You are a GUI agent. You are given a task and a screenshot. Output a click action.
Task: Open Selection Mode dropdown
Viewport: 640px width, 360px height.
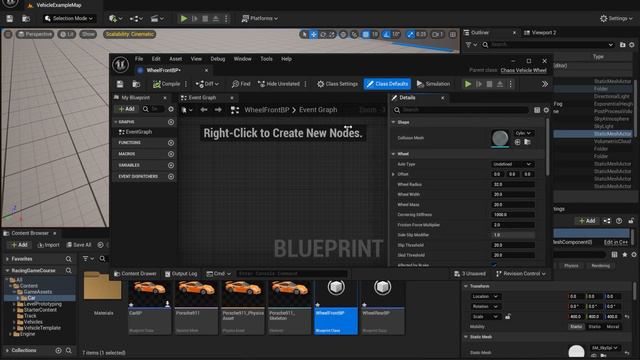click(x=69, y=18)
